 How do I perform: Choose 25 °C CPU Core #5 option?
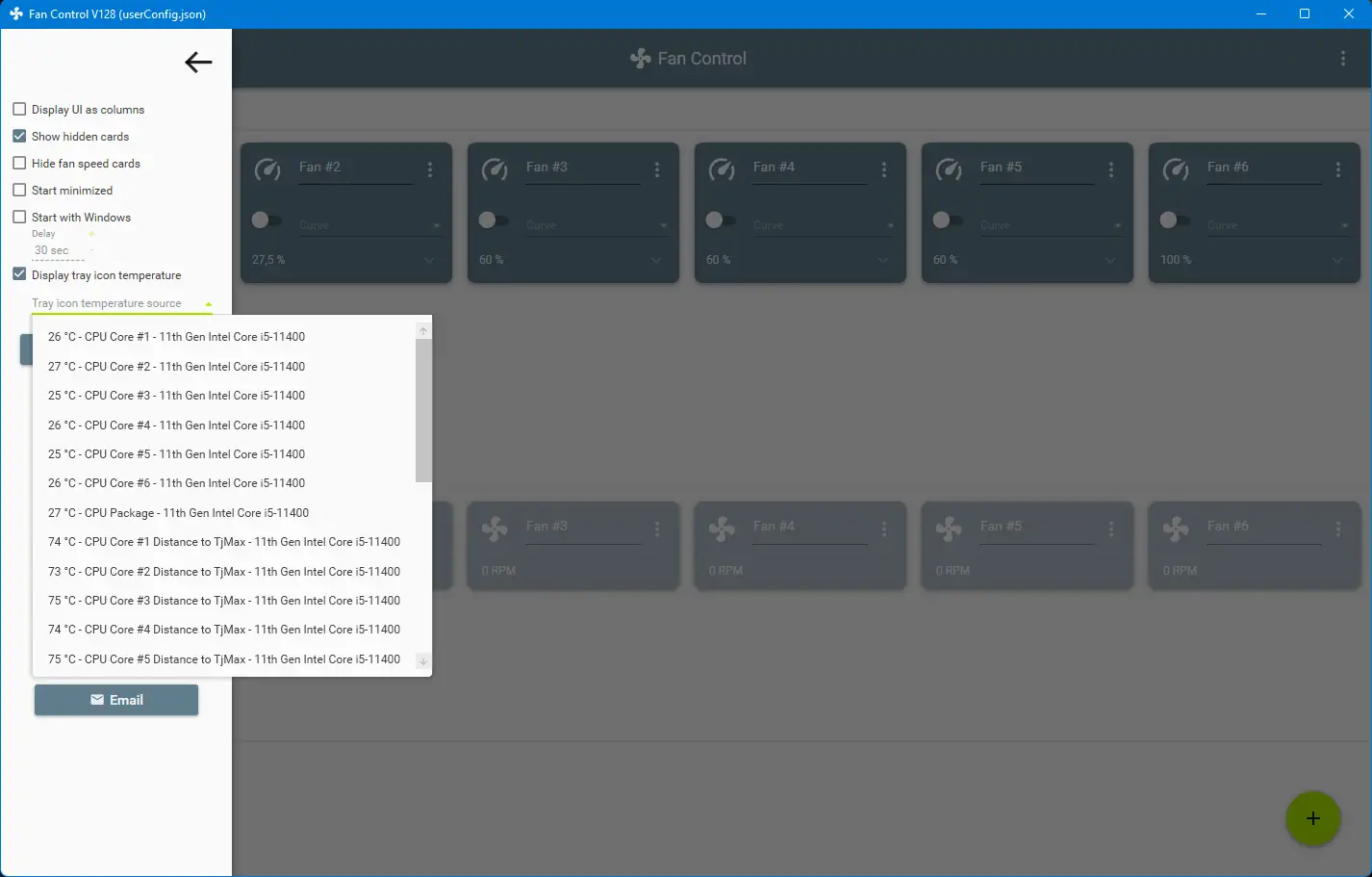point(224,454)
